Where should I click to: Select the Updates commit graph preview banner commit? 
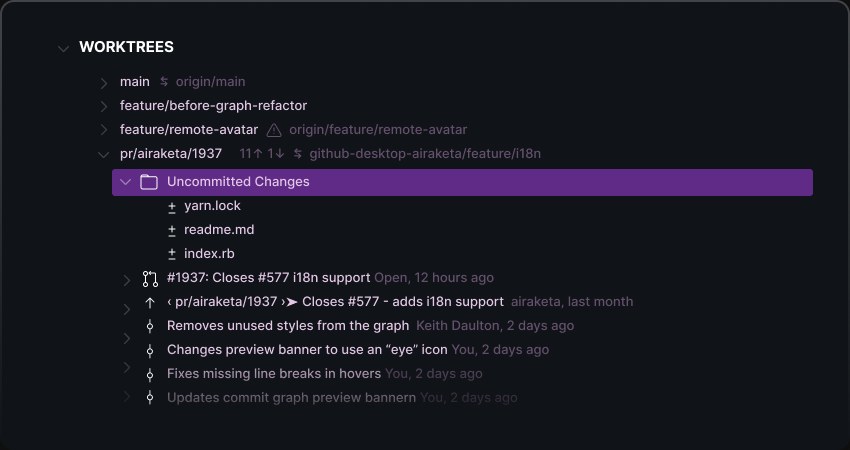click(291, 398)
